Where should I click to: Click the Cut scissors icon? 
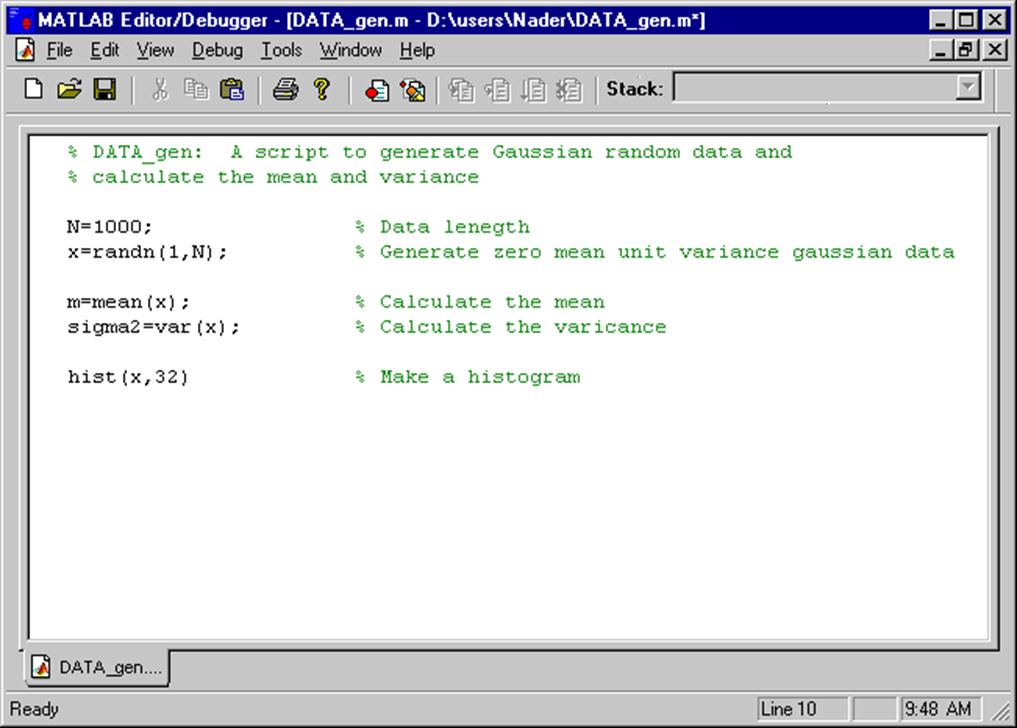[x=160, y=90]
